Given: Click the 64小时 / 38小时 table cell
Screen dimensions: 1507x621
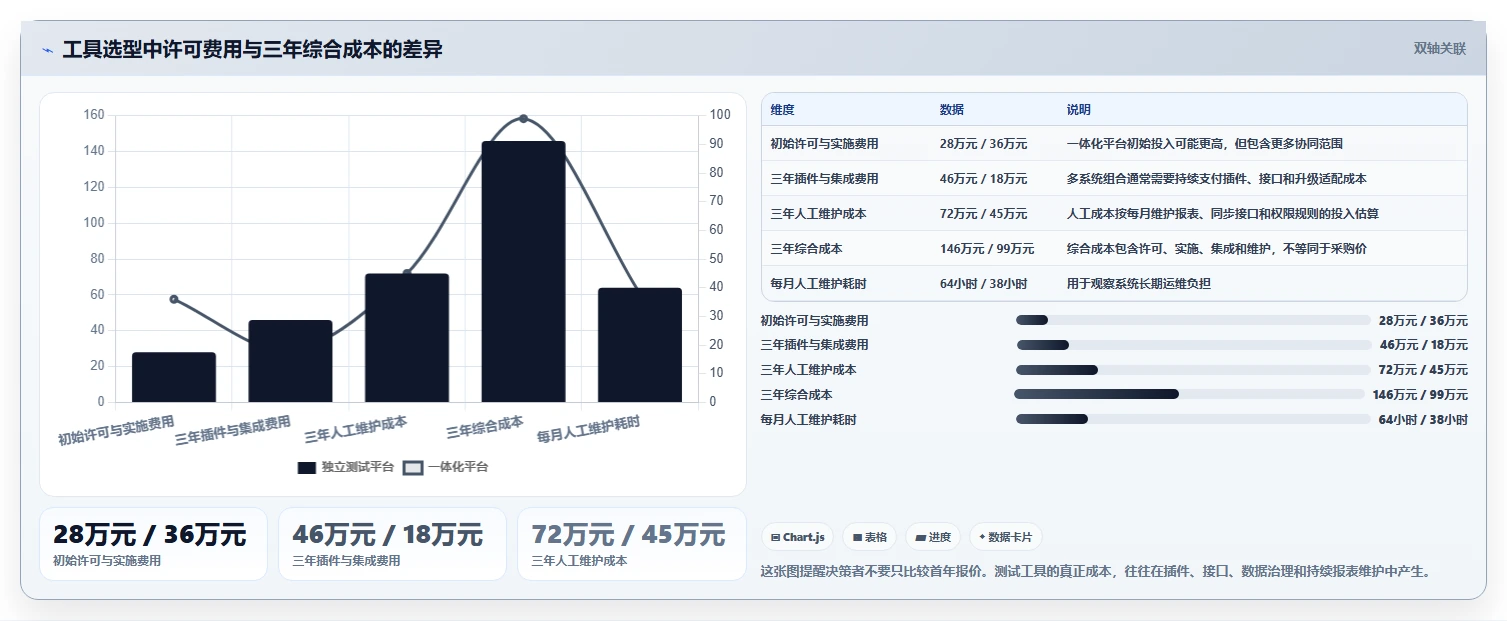Looking at the screenshot, I should point(983,284).
